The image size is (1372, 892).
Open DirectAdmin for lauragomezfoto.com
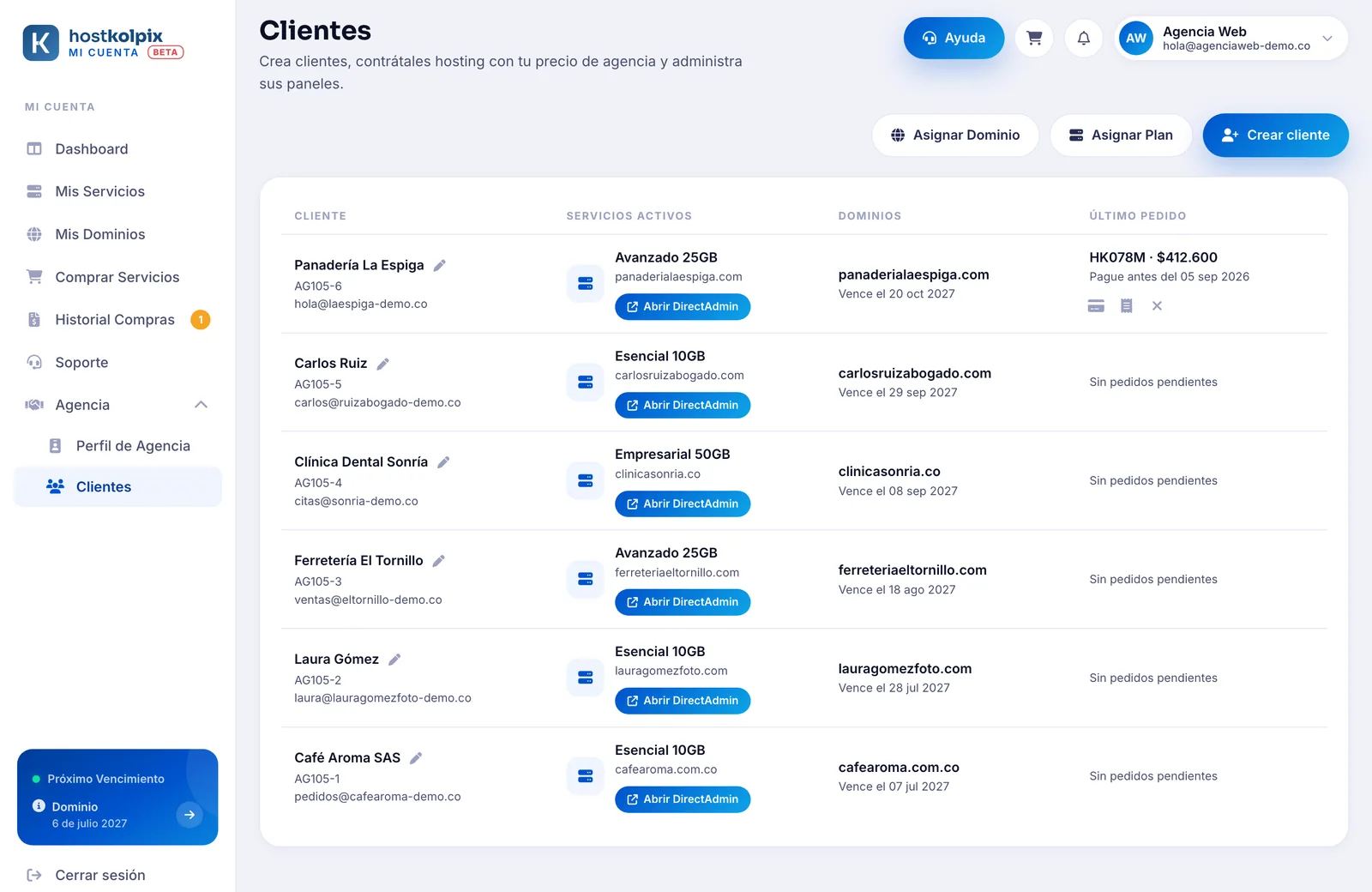[683, 701]
